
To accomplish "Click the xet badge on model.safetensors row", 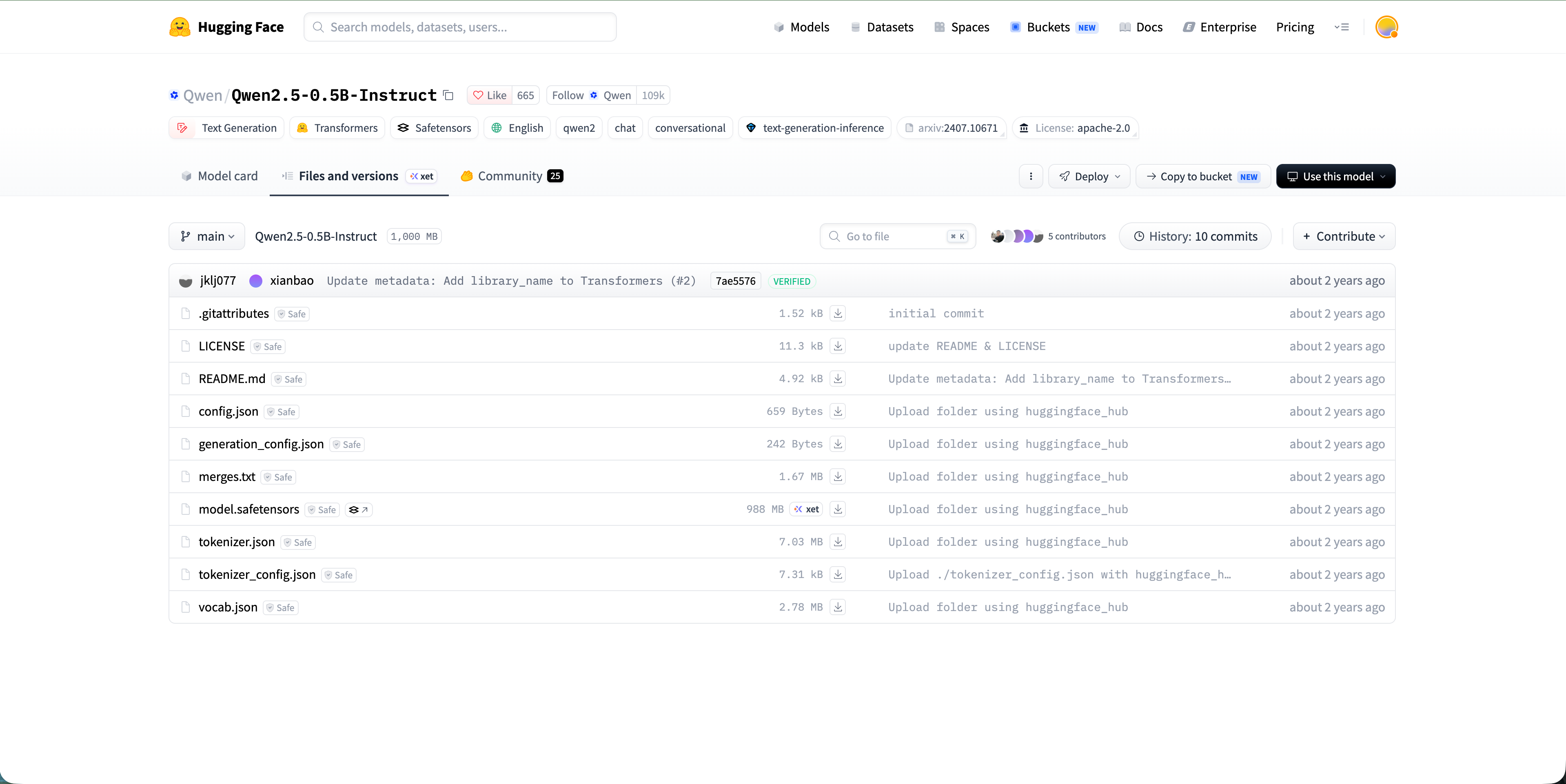I will 806,509.
